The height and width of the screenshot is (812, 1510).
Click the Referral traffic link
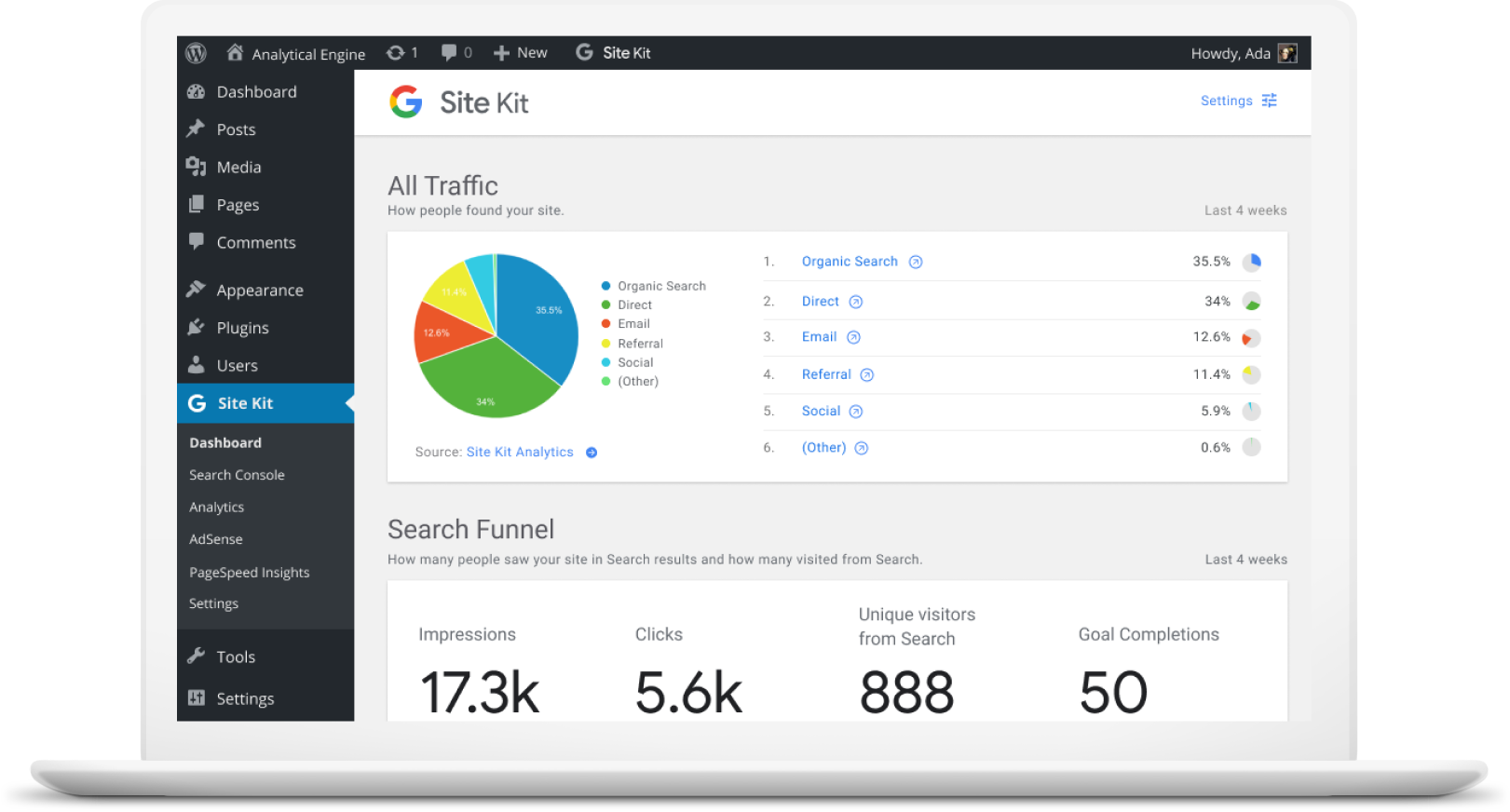point(826,374)
